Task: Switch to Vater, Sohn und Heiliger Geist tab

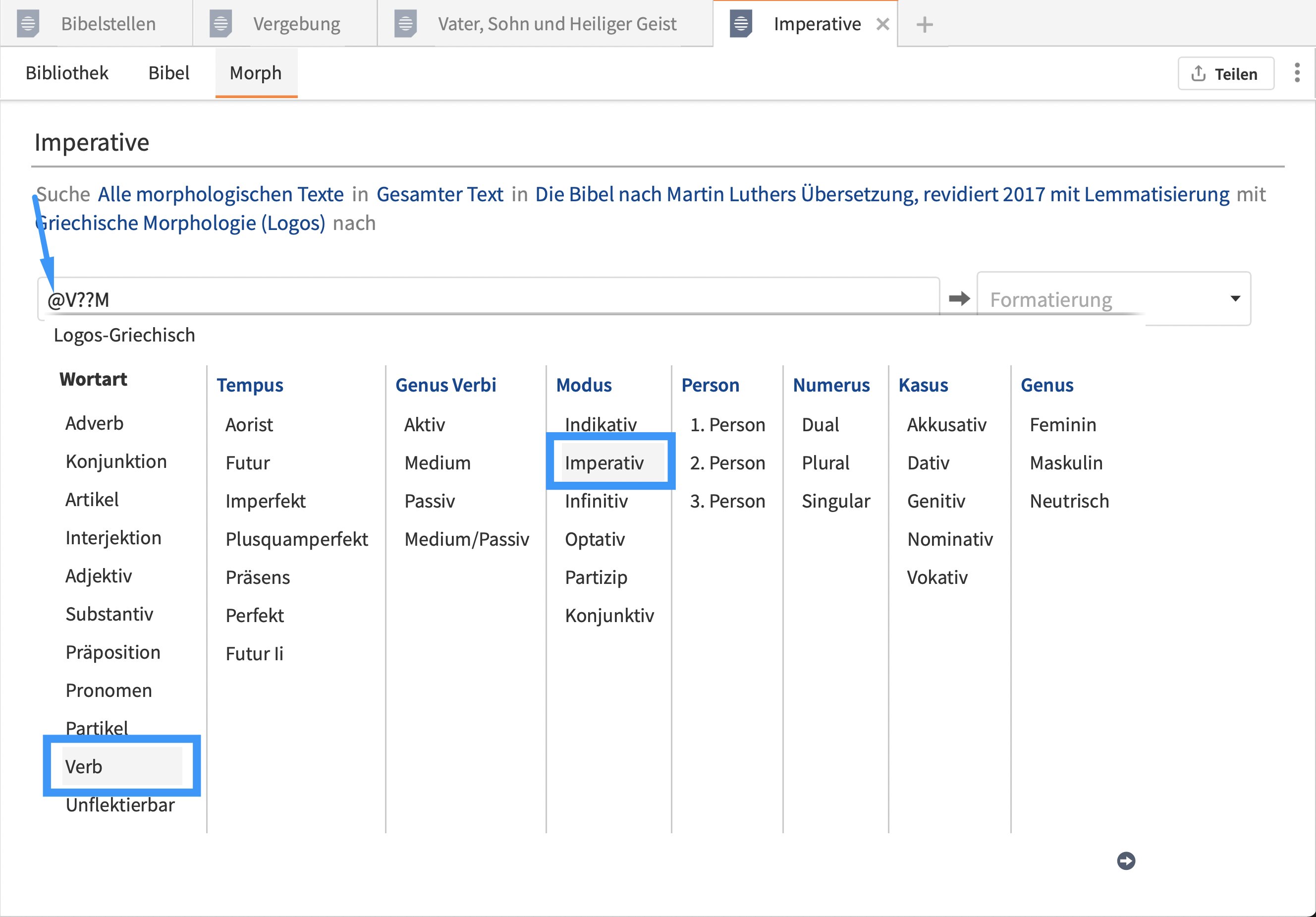Action: (x=545, y=24)
